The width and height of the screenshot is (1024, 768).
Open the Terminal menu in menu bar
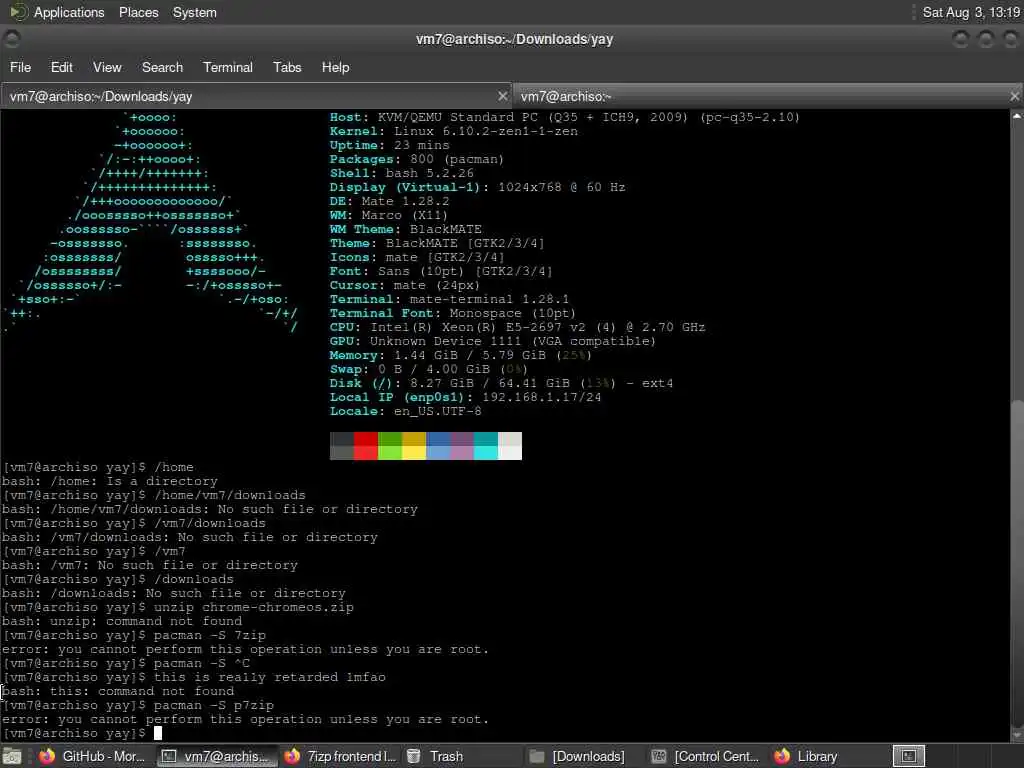[x=227, y=67]
